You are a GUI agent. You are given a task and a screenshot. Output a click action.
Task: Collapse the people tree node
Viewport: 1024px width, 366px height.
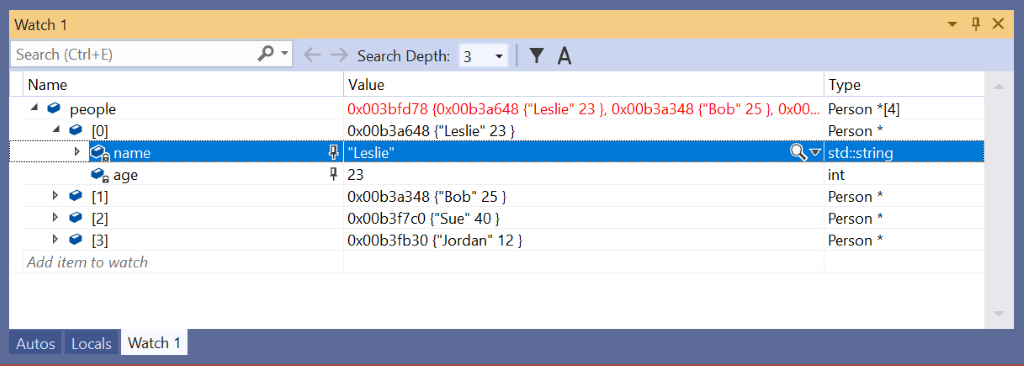click(x=35, y=108)
